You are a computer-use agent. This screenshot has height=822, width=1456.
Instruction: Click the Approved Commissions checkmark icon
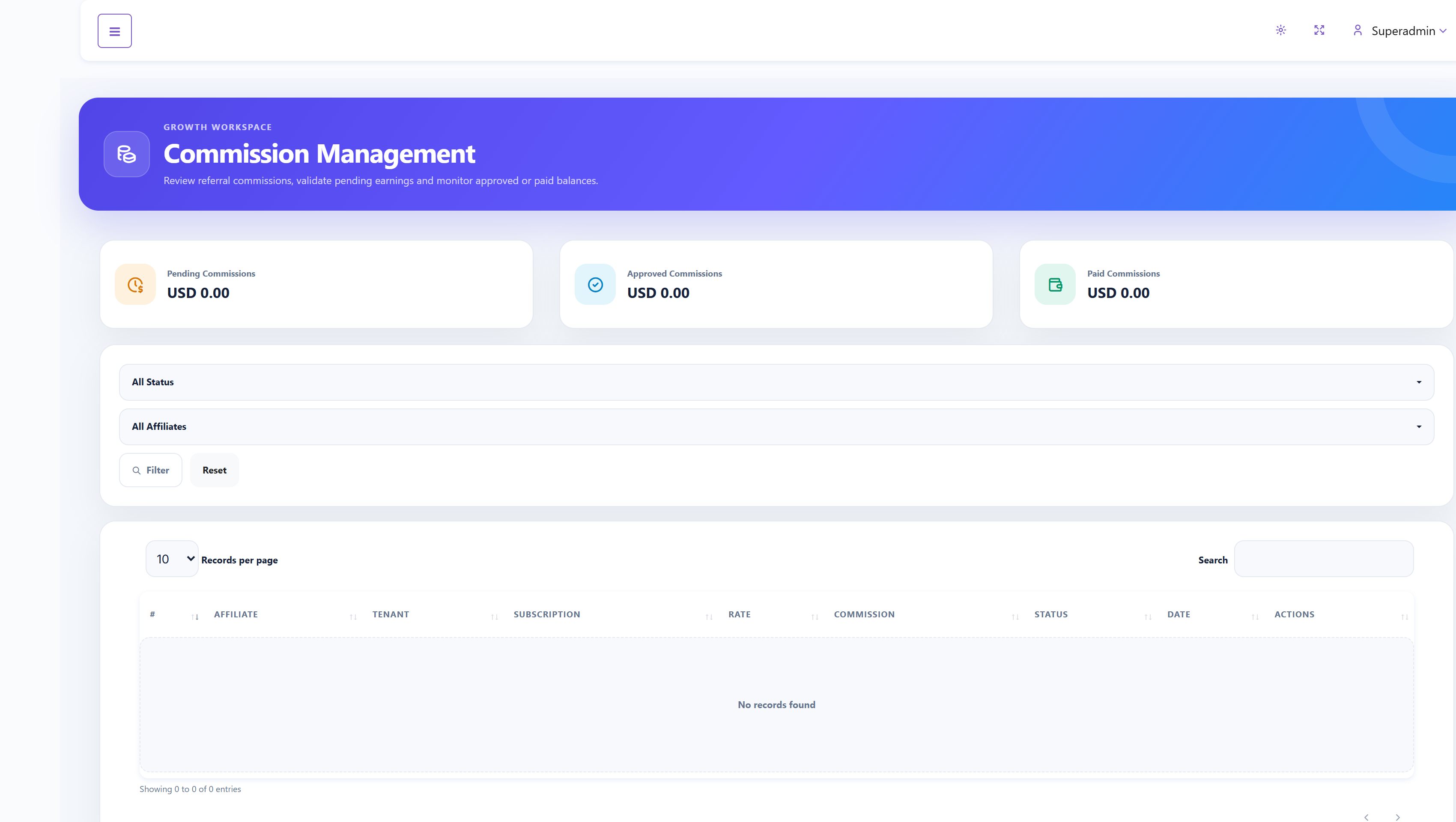coord(595,284)
